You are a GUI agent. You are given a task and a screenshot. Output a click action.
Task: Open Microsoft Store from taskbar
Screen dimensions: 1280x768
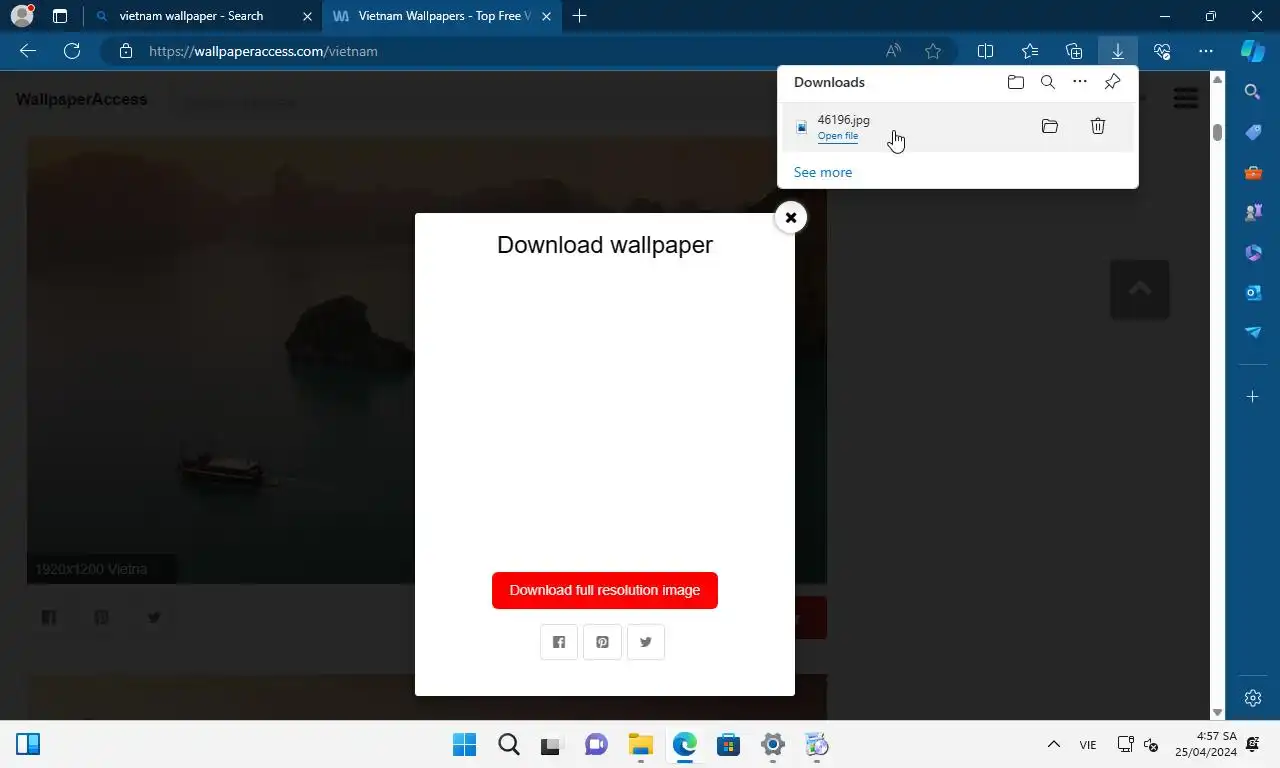point(728,745)
